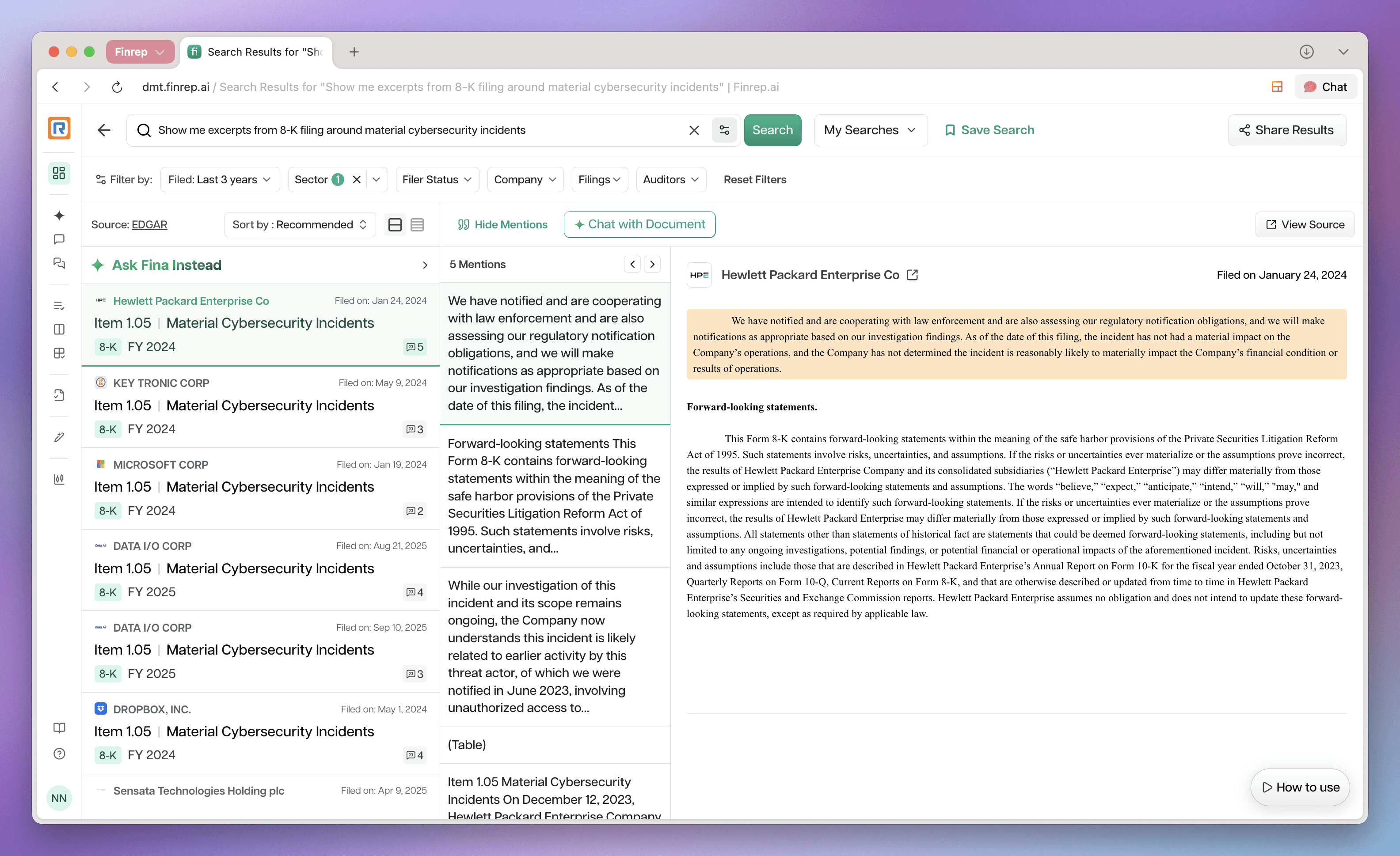Image resolution: width=1400 pixels, height=856 pixels.
Task: Switch to compact list view toggle
Action: coord(417,224)
